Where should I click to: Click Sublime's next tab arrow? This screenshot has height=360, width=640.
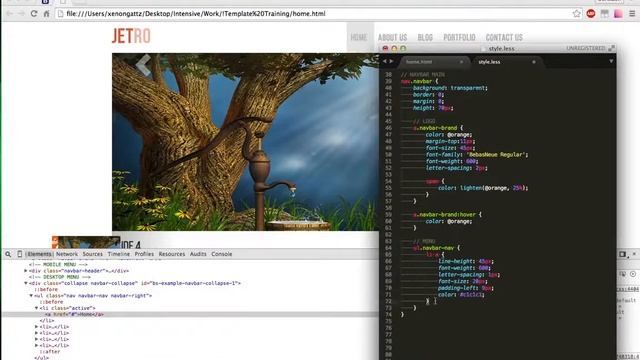point(391,62)
